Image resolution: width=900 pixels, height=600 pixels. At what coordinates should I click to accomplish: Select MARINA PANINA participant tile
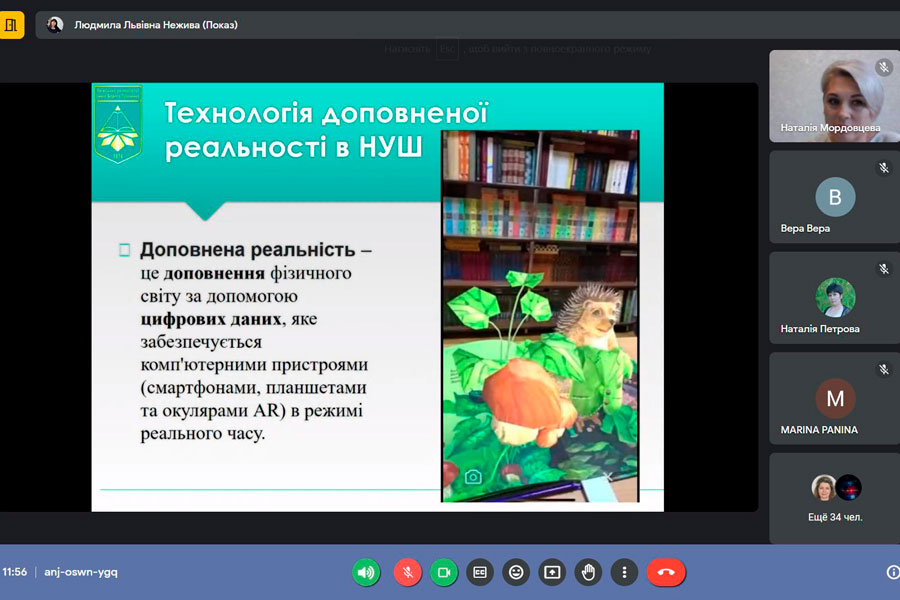pyautogui.click(x=835, y=398)
